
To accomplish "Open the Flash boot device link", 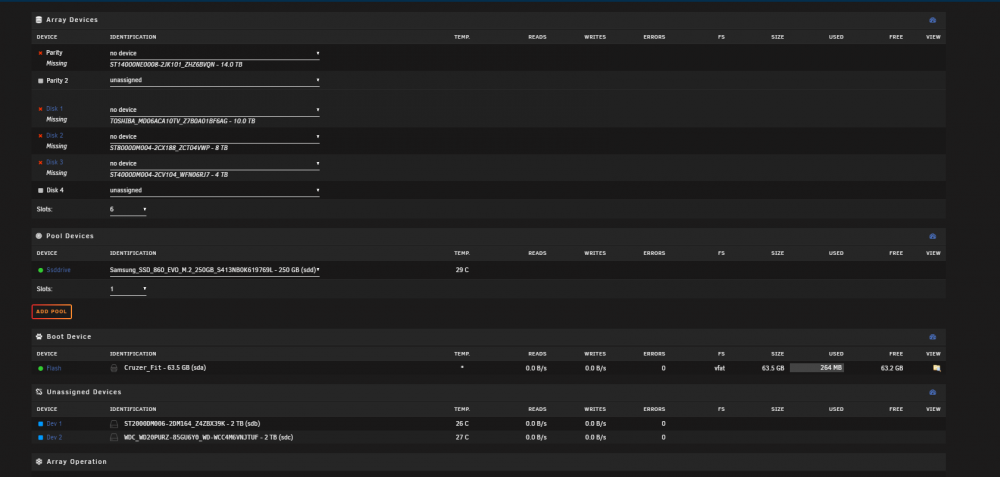I will (54, 369).
